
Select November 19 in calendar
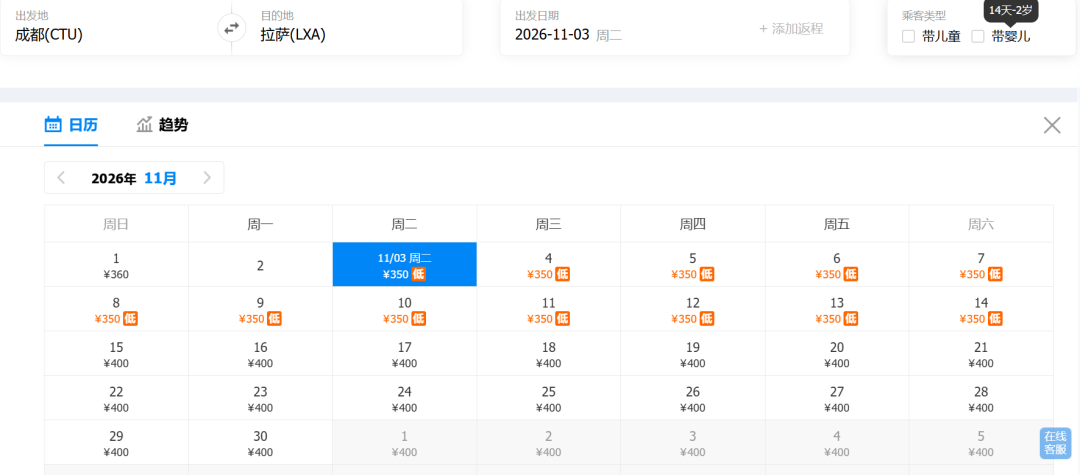[693, 354]
